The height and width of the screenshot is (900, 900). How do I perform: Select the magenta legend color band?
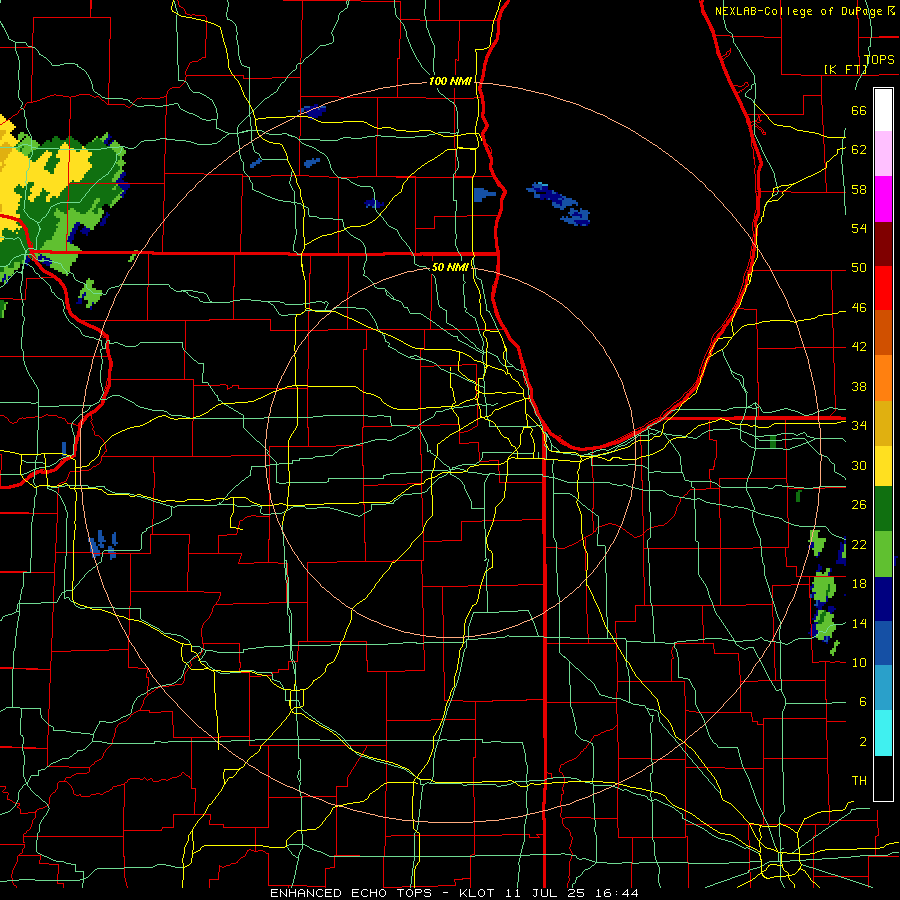click(883, 199)
